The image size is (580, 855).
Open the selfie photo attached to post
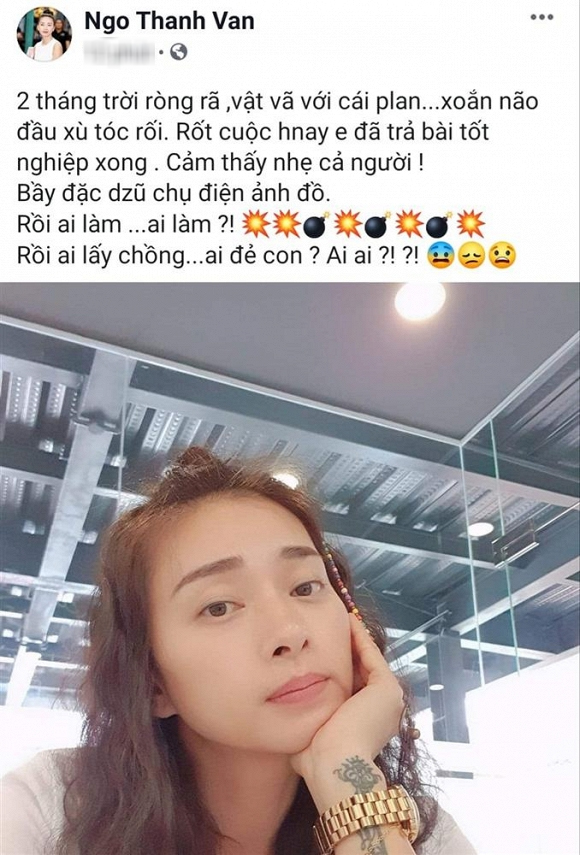point(290,568)
